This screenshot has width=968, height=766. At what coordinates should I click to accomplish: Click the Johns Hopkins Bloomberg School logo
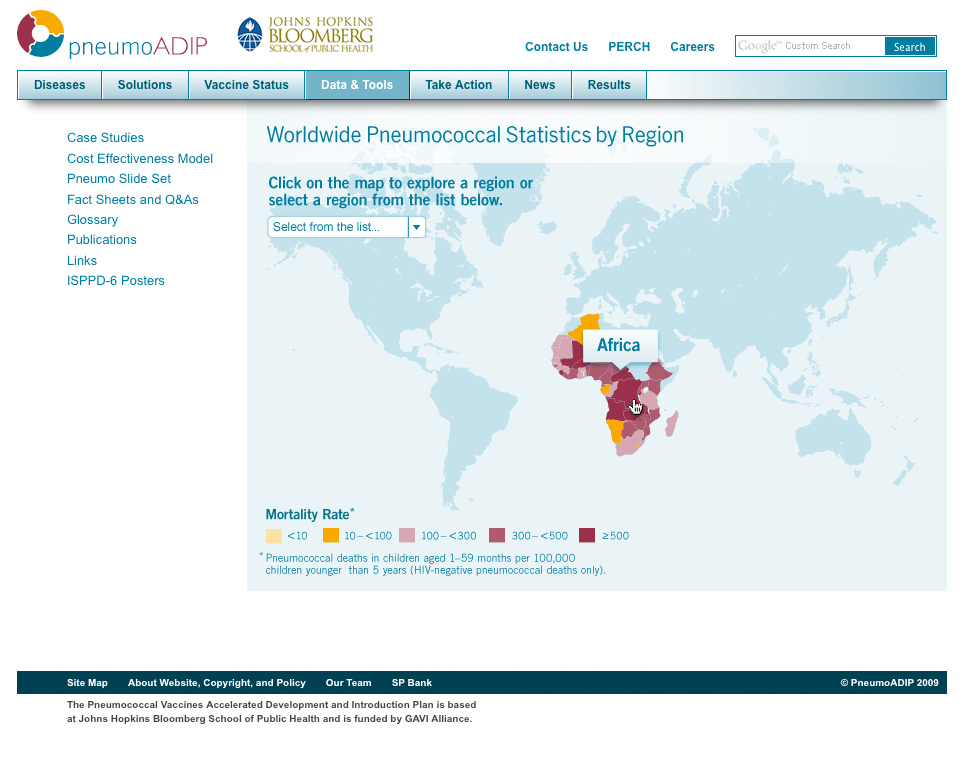click(x=305, y=35)
